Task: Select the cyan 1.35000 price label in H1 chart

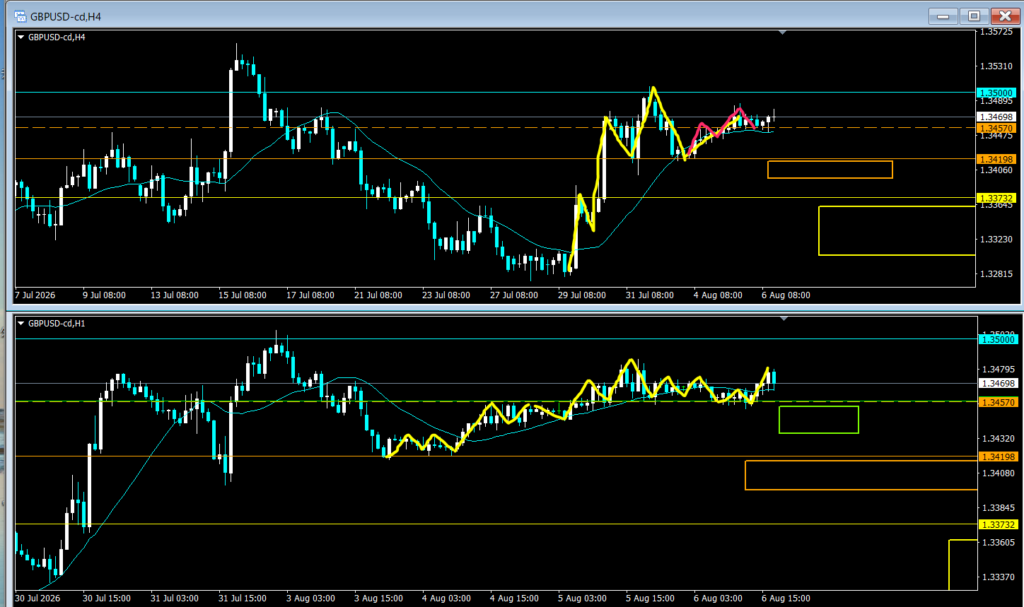Action: tap(999, 339)
